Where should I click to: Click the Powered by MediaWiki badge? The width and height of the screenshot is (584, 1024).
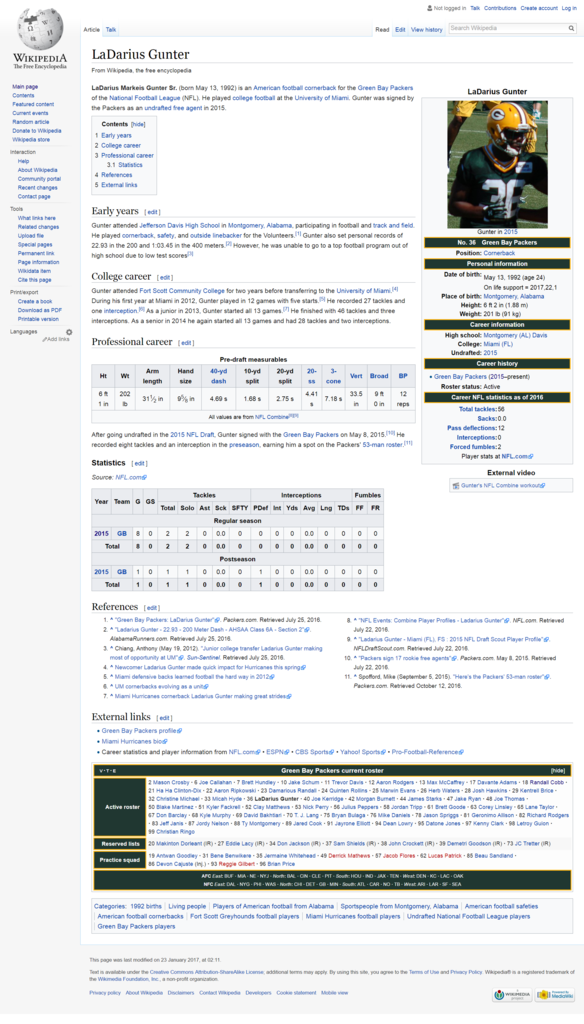(555, 995)
